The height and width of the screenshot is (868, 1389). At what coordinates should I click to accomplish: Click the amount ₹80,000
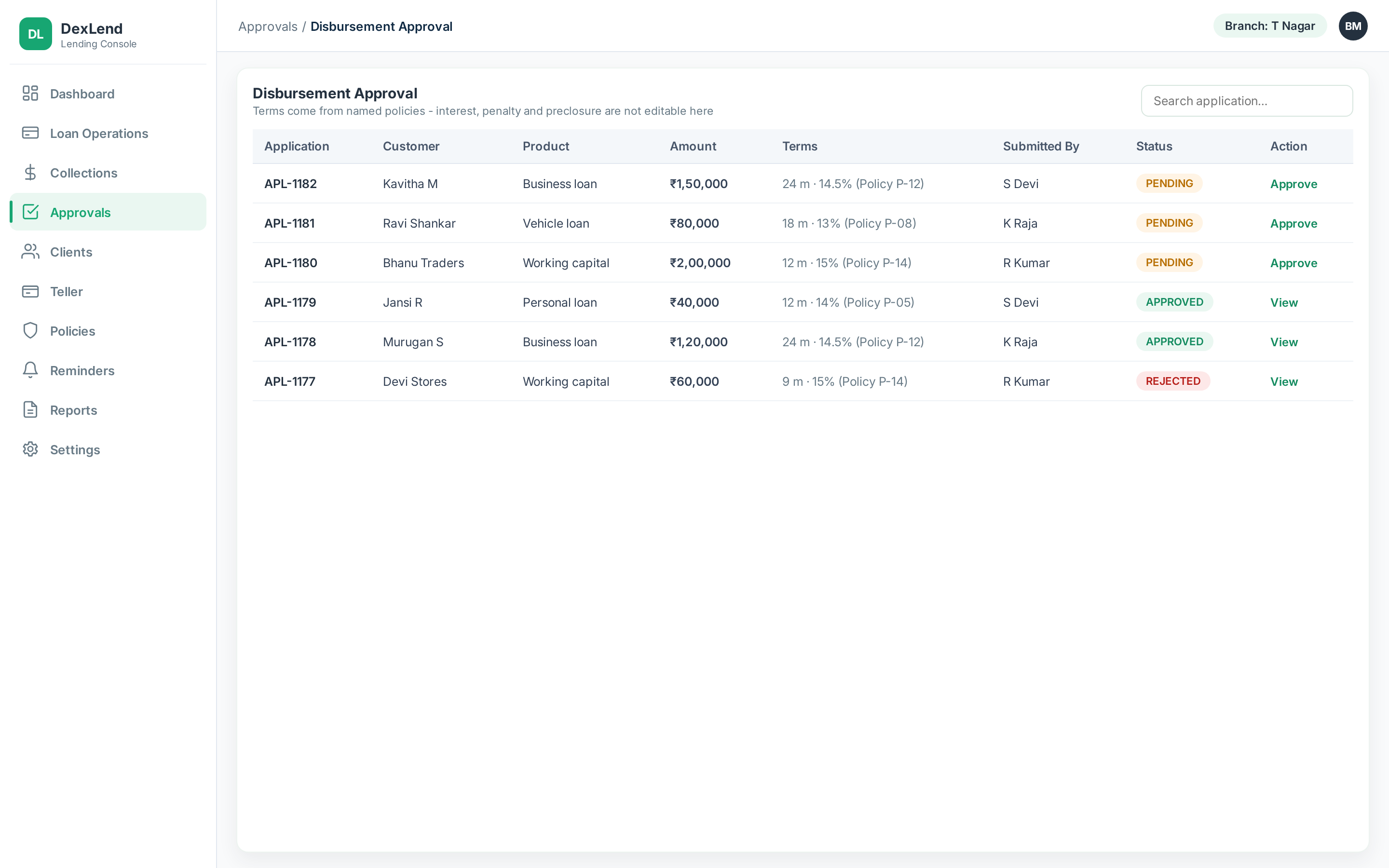click(x=694, y=224)
